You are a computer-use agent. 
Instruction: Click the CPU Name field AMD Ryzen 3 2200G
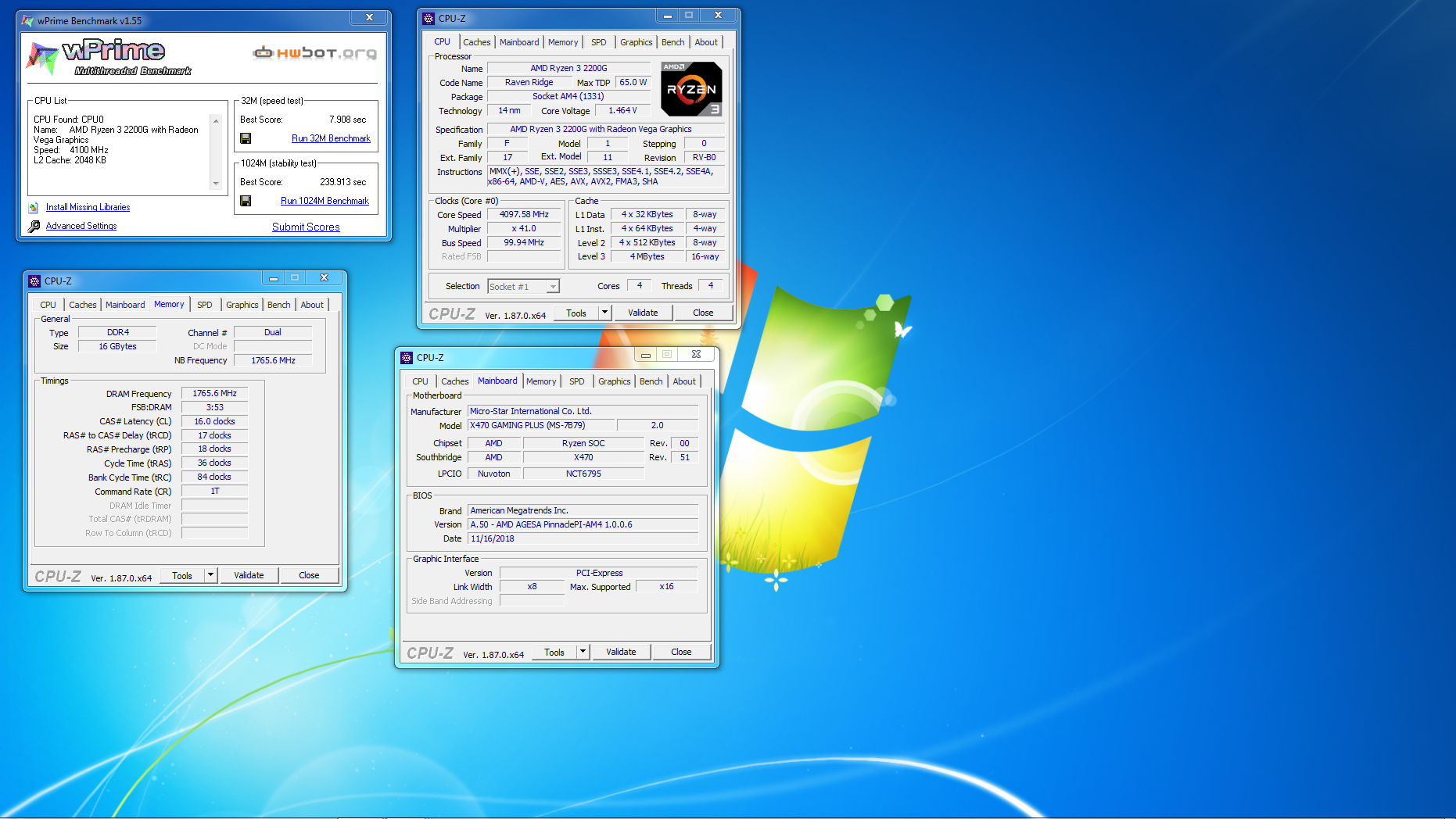point(568,69)
